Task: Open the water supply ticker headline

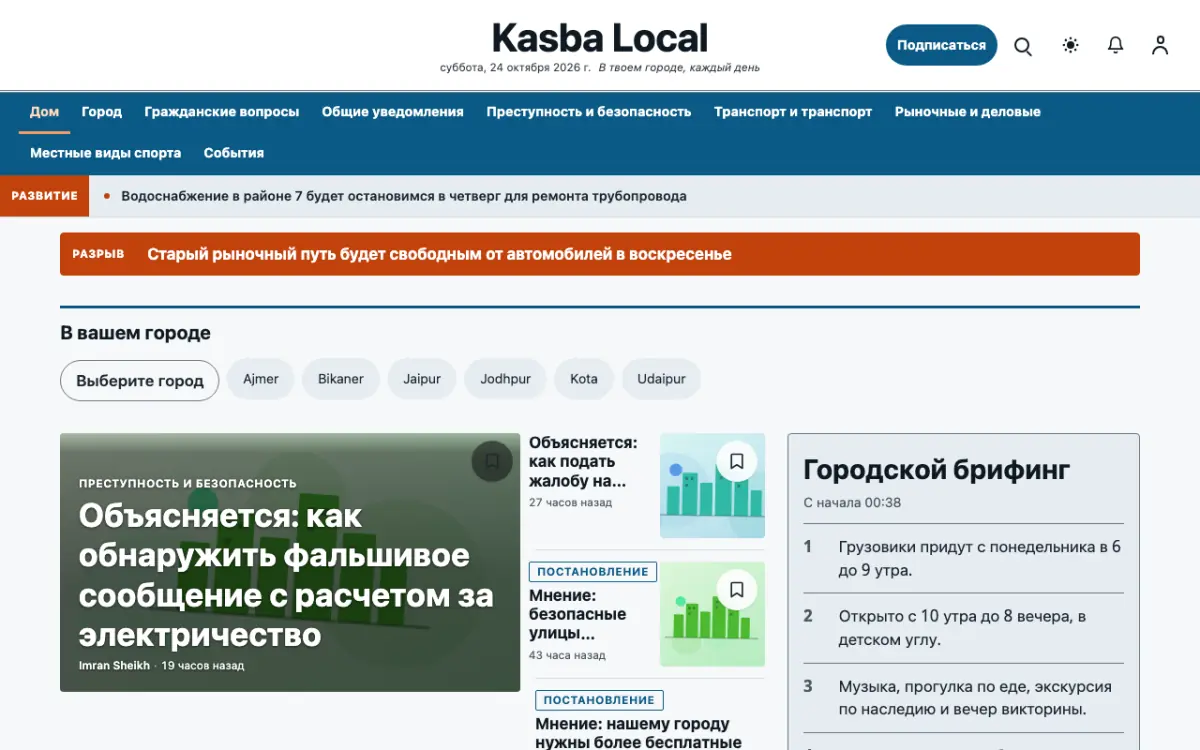Action: (404, 196)
